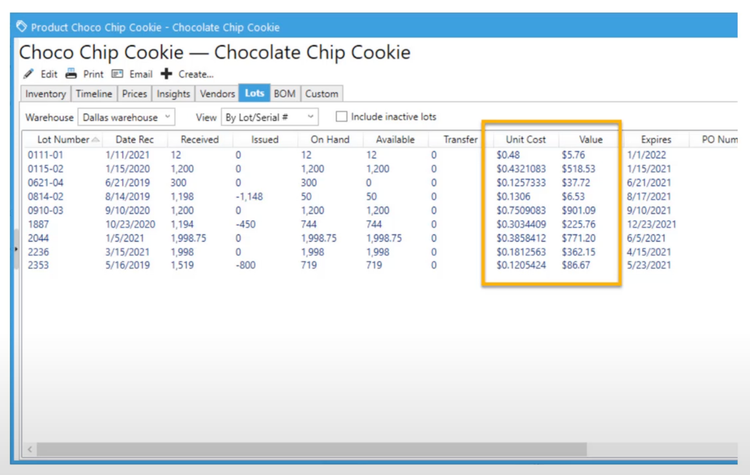Sort by the Transfer column header
The height and width of the screenshot is (475, 750).
point(460,140)
